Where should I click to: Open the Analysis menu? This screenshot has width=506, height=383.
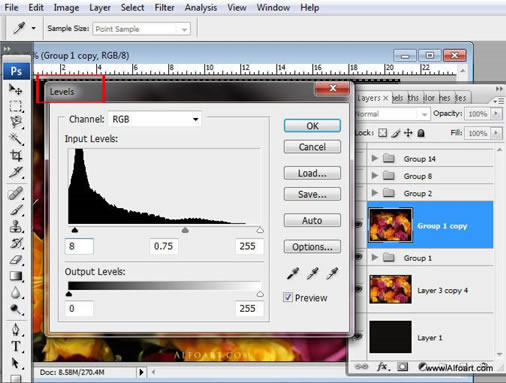pyautogui.click(x=201, y=7)
